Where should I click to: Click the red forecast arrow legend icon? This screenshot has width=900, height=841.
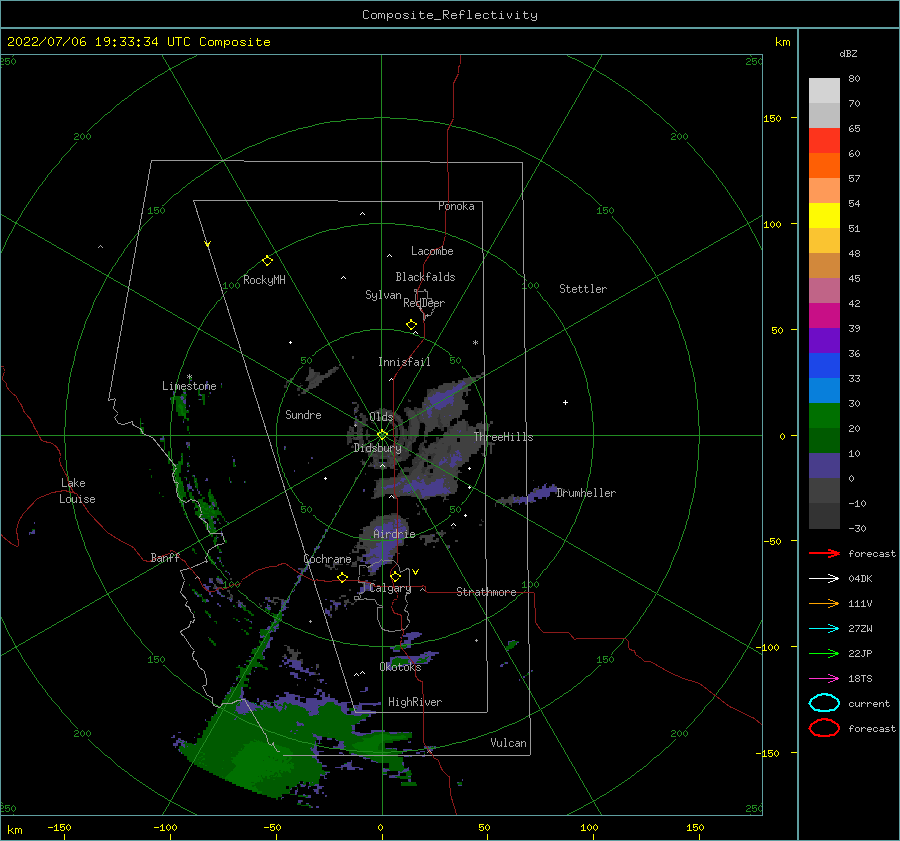[x=824, y=553]
